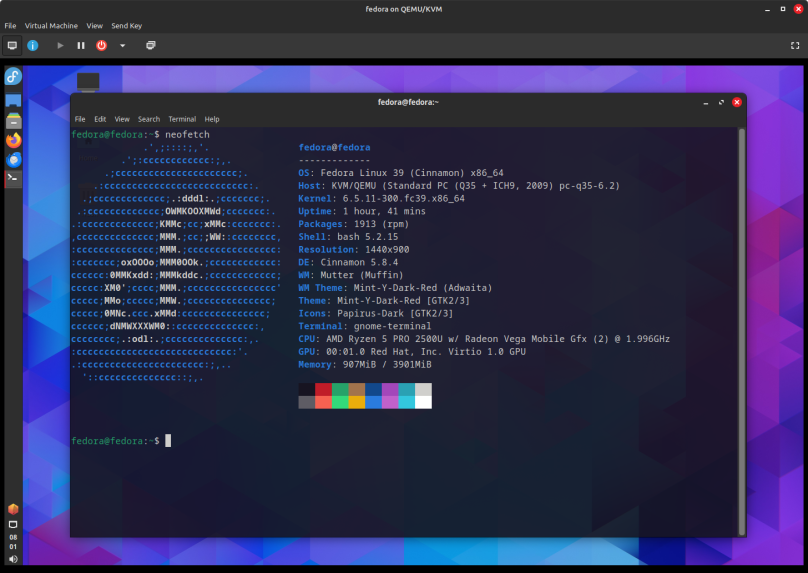Click the 'fedora on QEMU/KVM' title bar
The height and width of the screenshot is (573, 808).
[403, 9]
